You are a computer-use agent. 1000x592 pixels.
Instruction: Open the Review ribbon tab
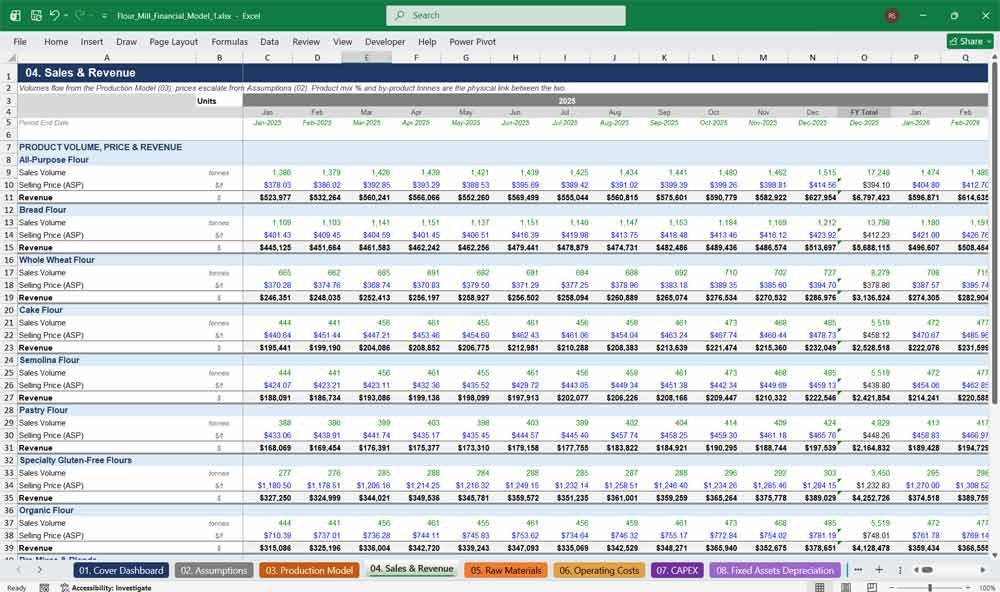tap(306, 41)
